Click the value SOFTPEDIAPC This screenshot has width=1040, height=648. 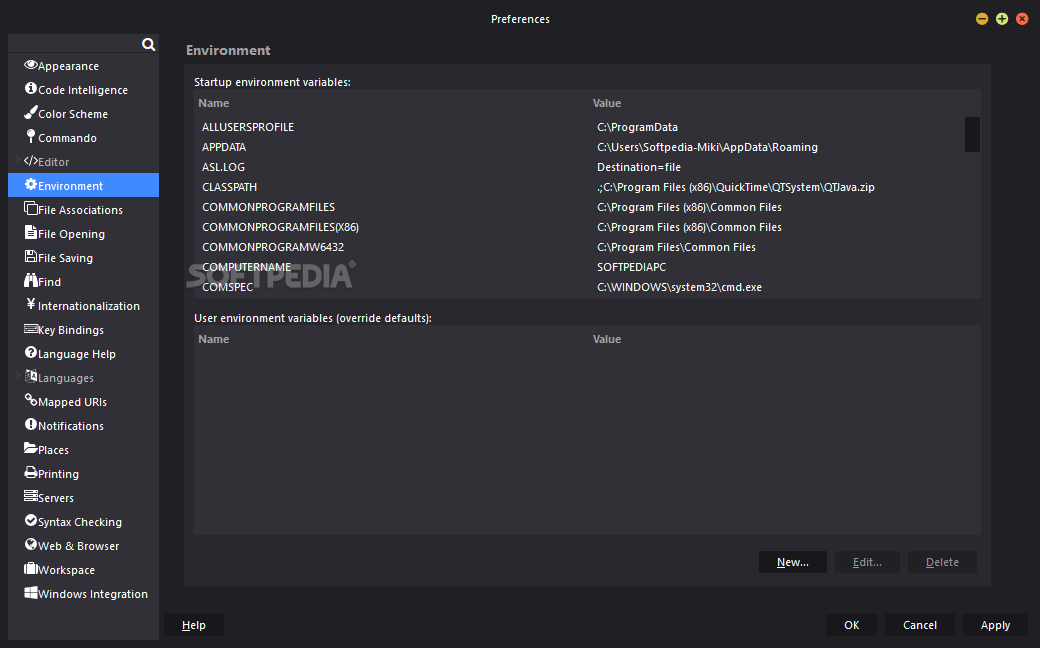tap(631, 267)
